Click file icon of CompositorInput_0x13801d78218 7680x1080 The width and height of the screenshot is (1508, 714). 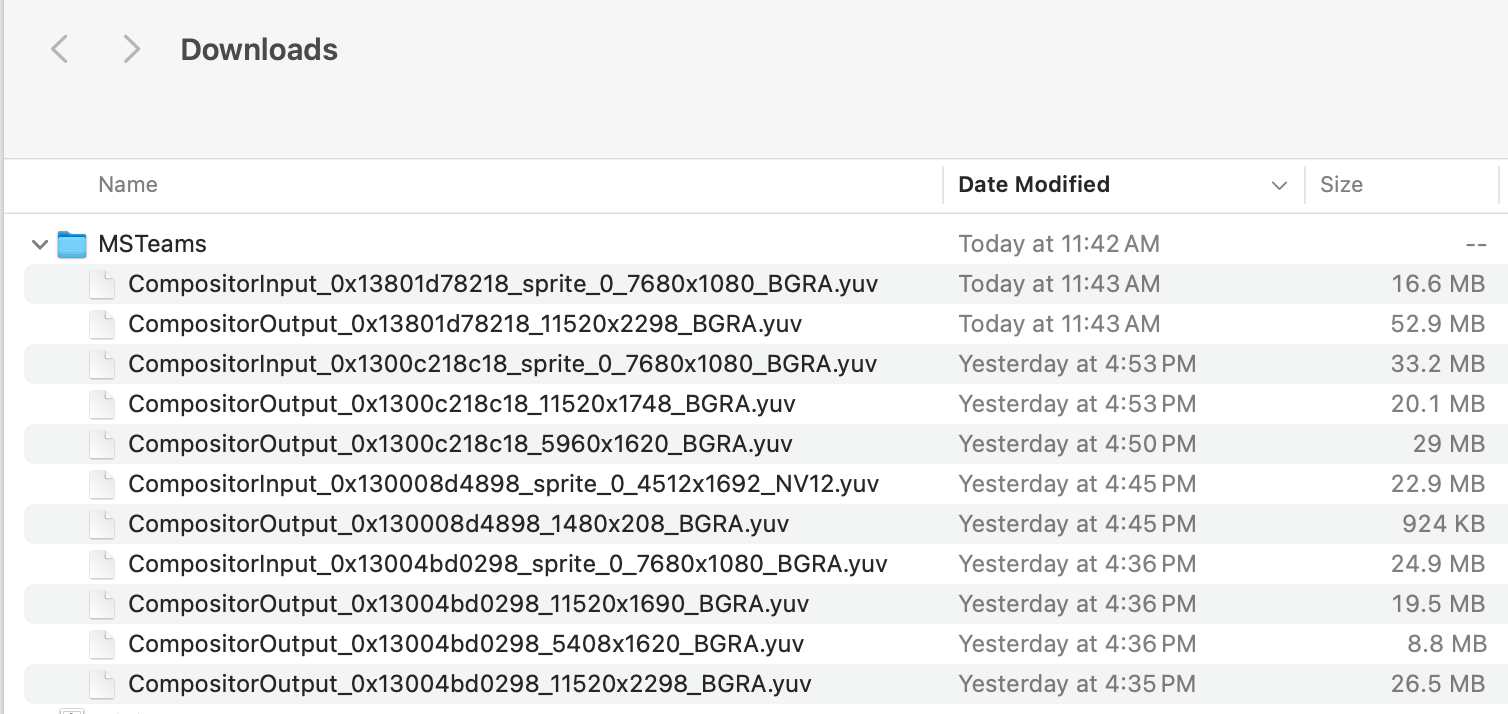pyautogui.click(x=102, y=284)
